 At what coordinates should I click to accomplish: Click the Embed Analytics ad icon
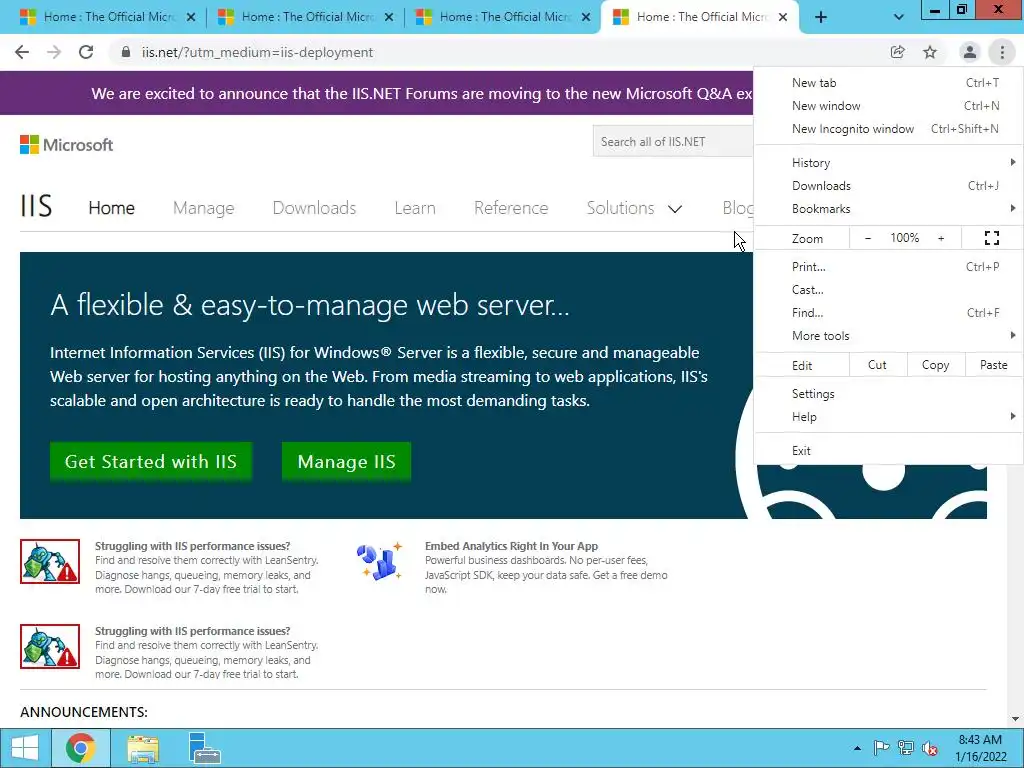[379, 560]
